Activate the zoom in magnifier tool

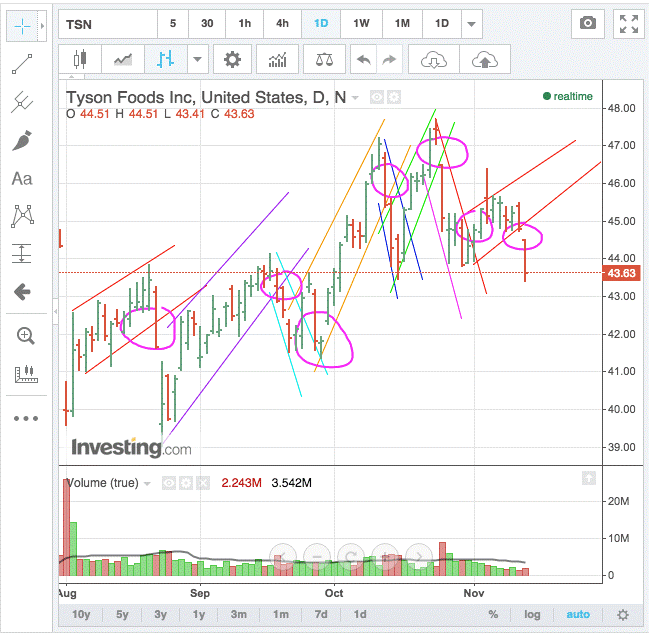point(25,336)
